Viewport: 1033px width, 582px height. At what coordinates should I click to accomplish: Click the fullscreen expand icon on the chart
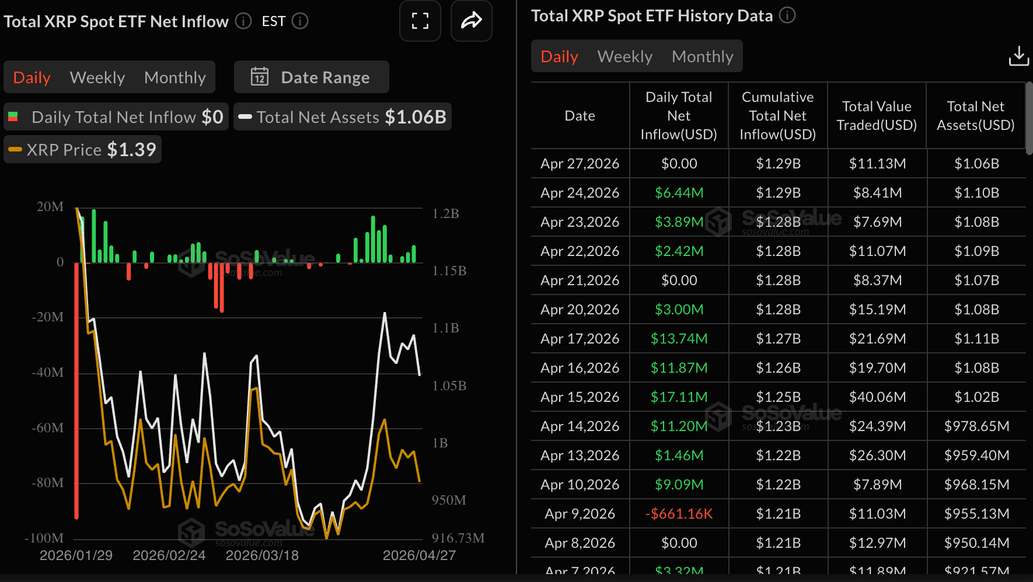pos(420,21)
